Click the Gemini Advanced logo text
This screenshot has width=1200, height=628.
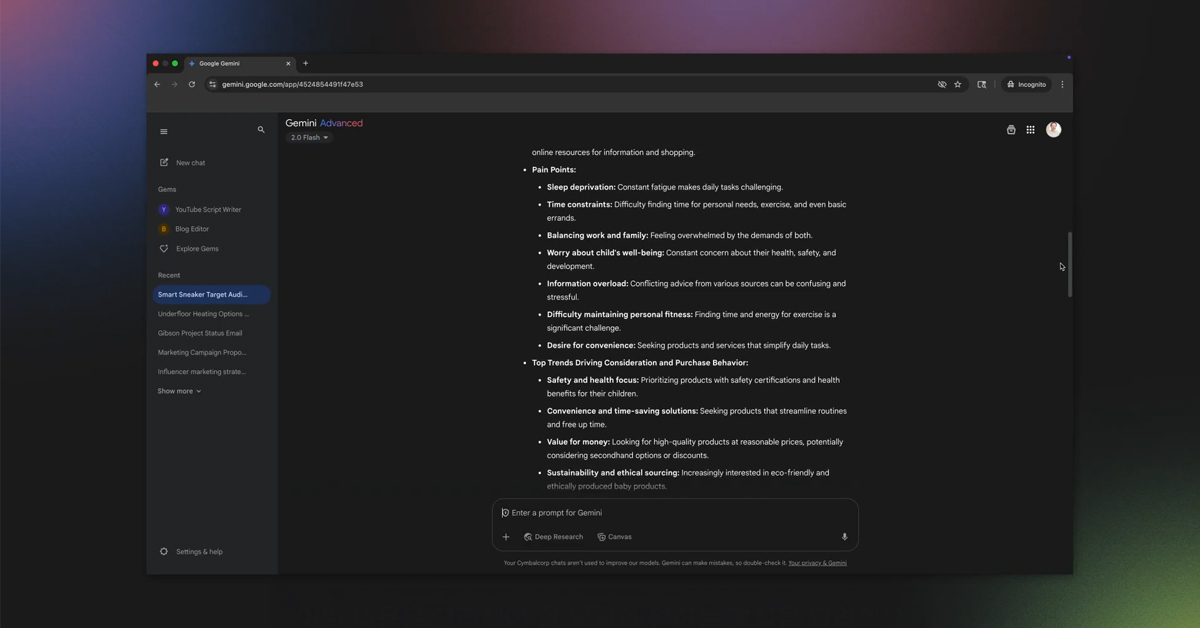[x=324, y=123]
